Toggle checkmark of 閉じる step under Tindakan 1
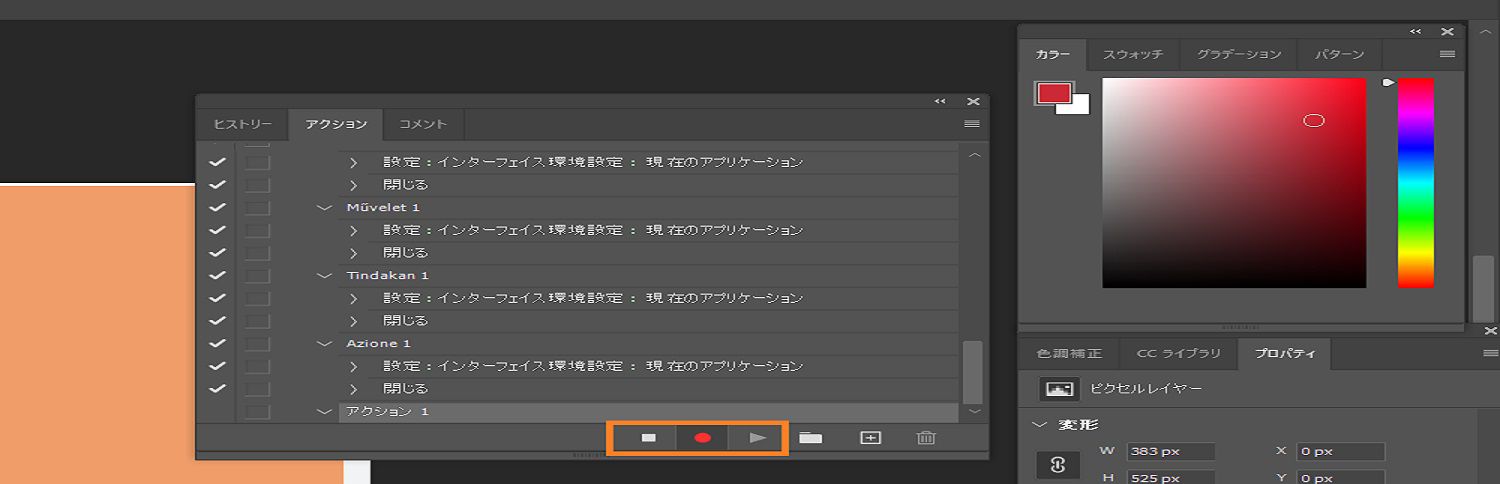The width and height of the screenshot is (1500, 484). point(217,321)
